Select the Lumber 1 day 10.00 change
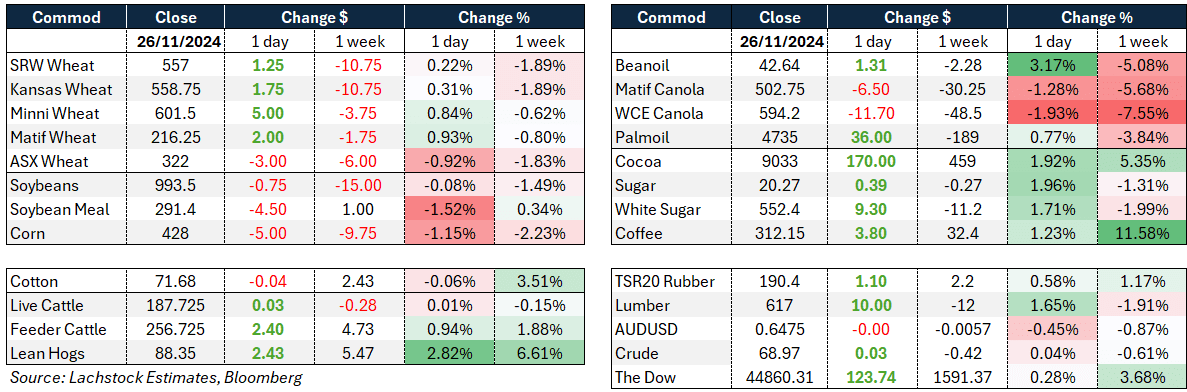Screen dimensions: 1187x392 click(872, 306)
